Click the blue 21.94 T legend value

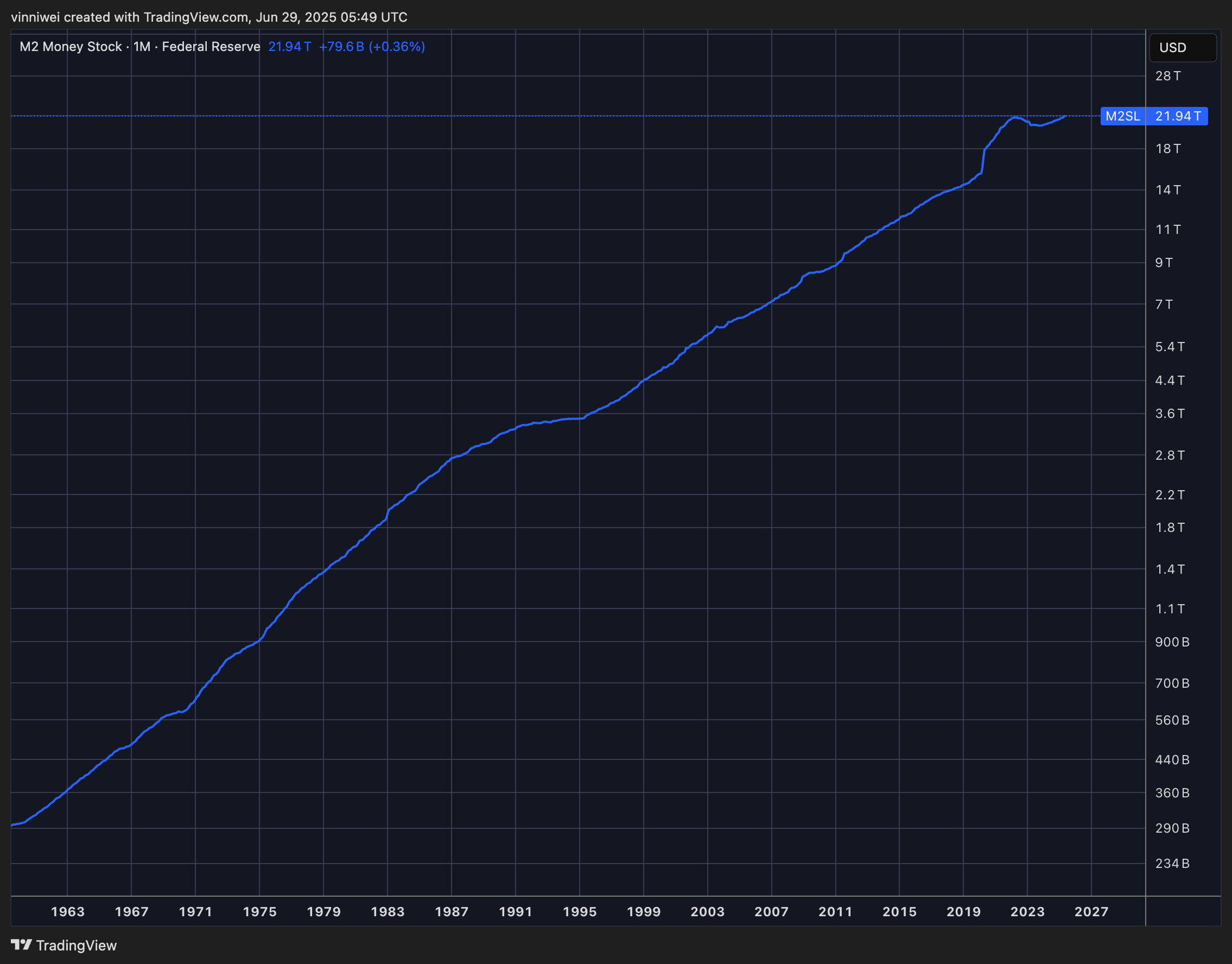(x=289, y=47)
